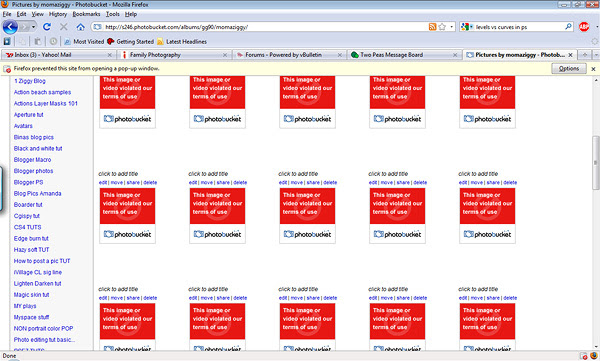
Task: Open the Avatars album link
Action: [23, 126]
